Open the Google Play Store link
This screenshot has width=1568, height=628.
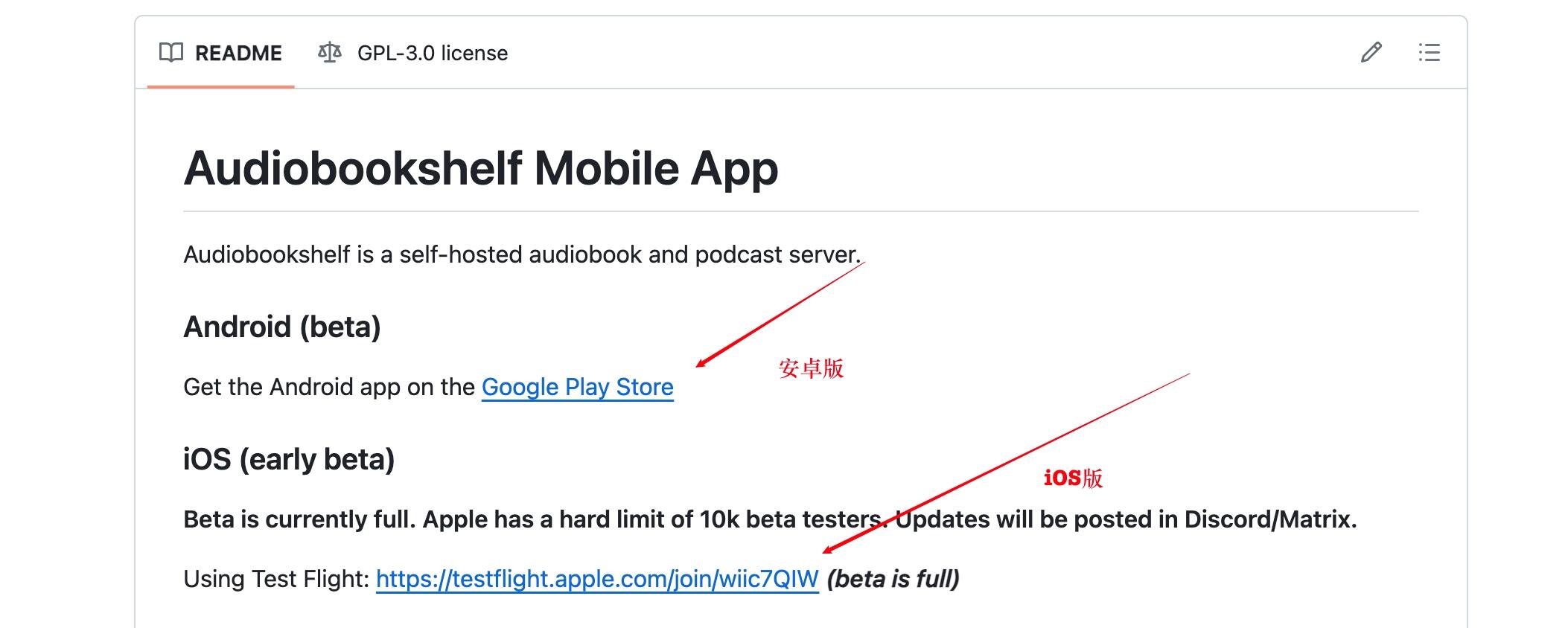point(577,387)
